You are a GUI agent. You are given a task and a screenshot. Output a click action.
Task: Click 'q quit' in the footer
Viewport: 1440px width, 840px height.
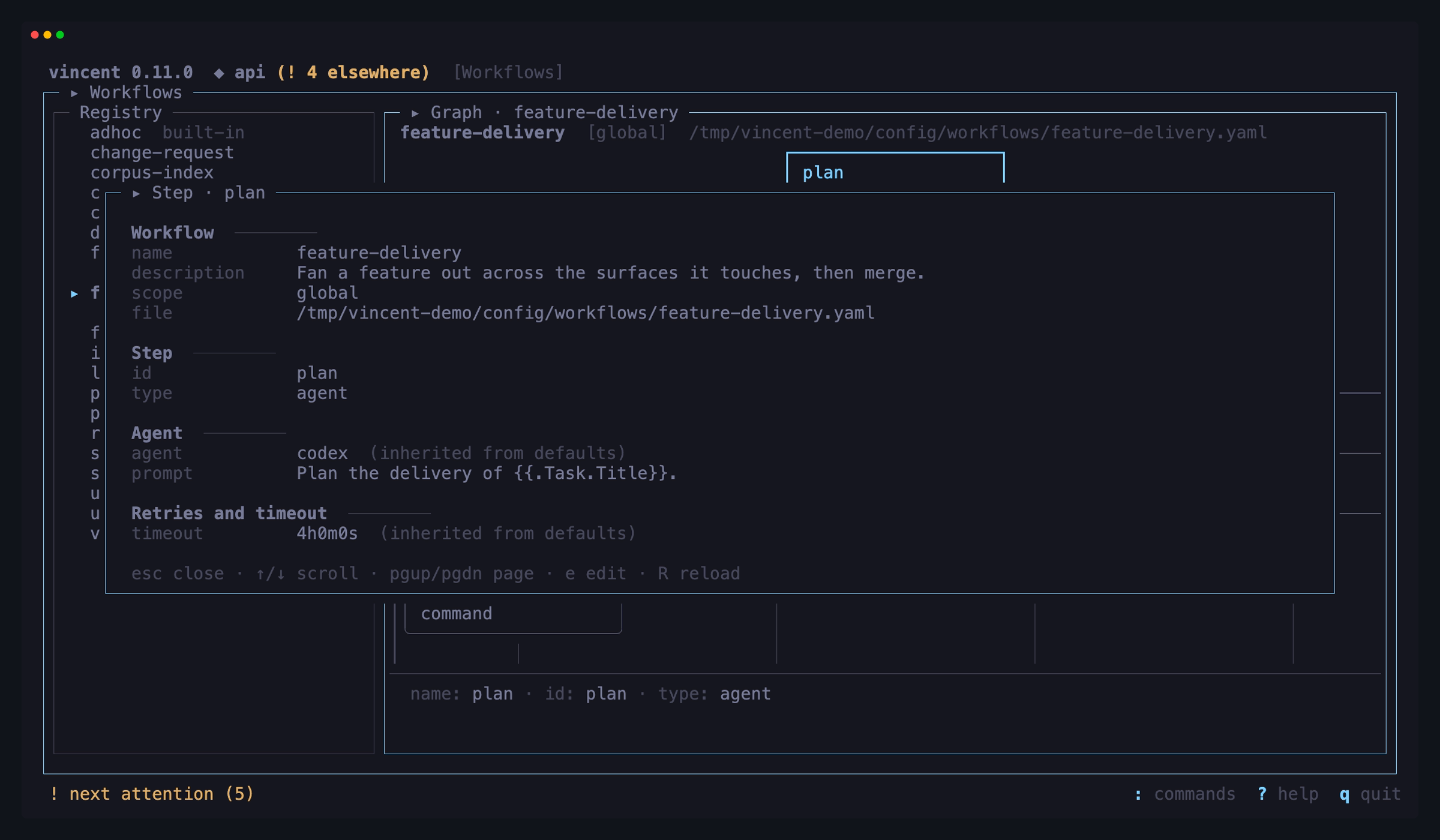pos(1370,794)
